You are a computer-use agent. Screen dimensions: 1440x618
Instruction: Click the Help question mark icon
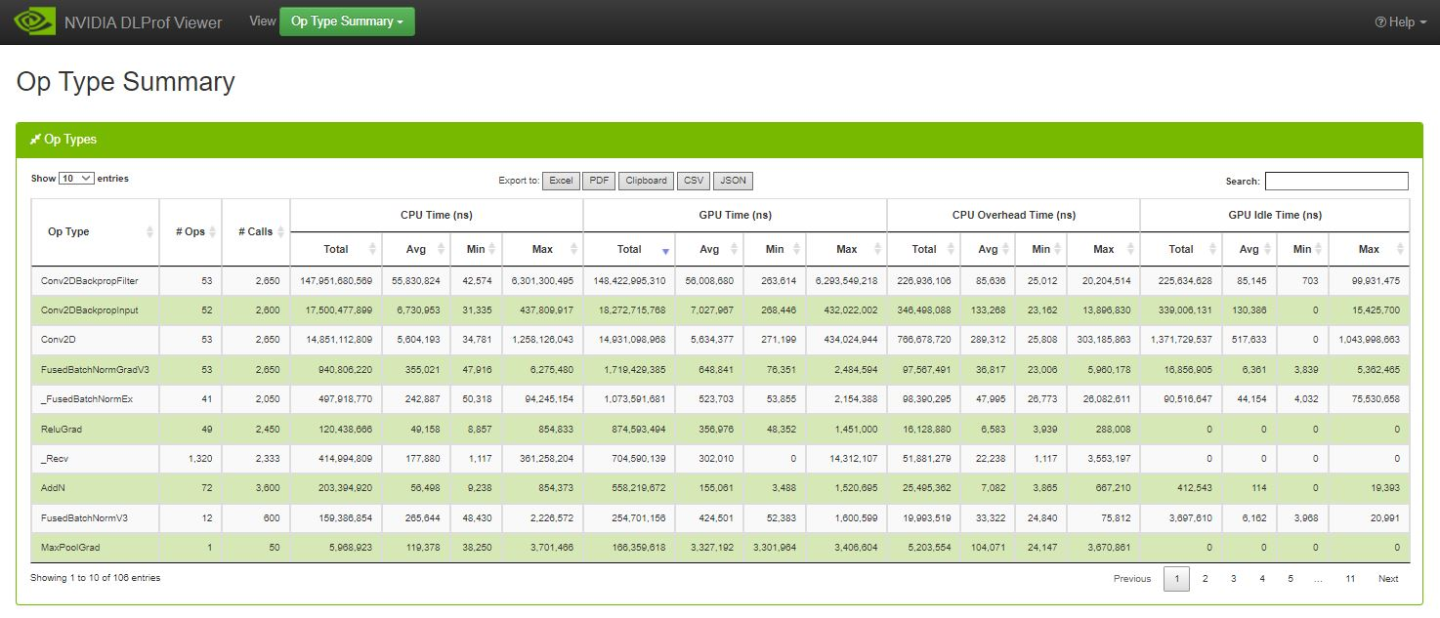click(x=1380, y=22)
